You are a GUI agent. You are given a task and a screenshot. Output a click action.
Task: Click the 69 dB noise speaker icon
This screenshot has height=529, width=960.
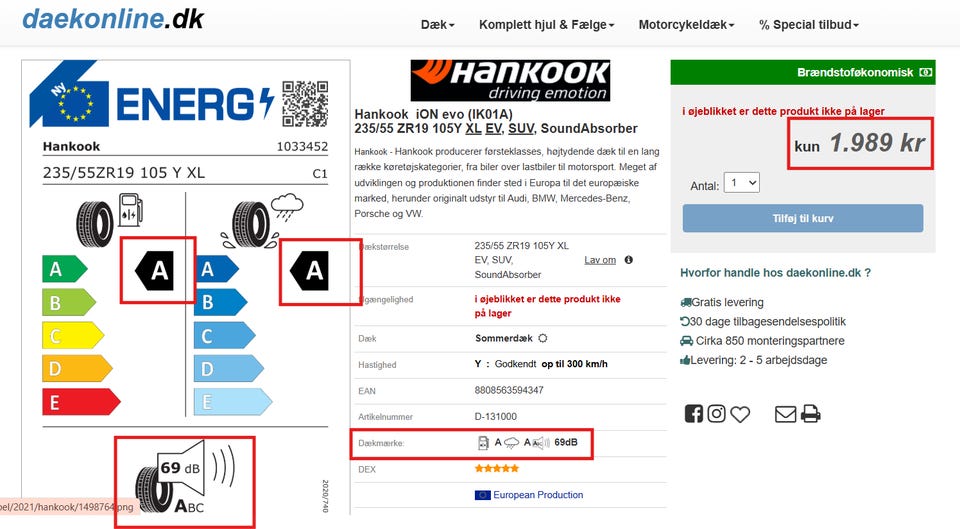click(x=186, y=476)
